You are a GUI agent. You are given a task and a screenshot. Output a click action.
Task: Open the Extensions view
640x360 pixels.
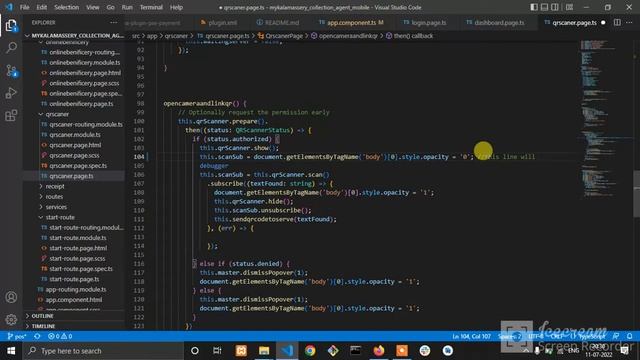(11, 116)
